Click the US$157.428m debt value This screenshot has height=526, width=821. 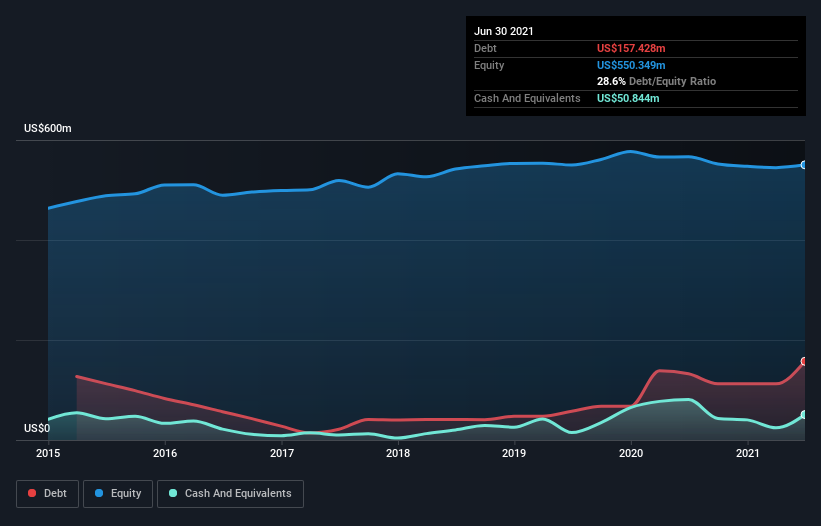pos(631,48)
